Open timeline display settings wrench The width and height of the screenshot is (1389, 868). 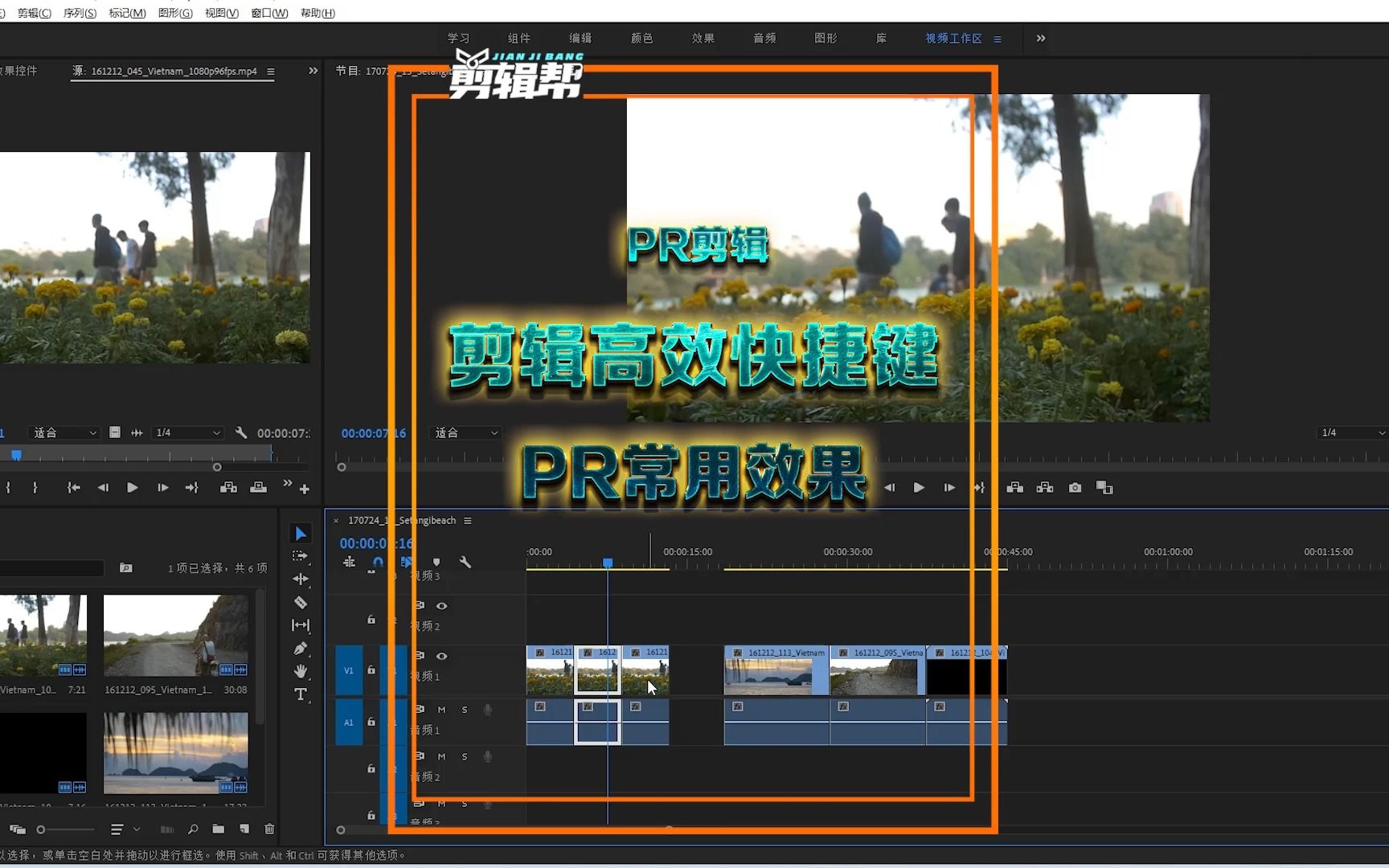pyautogui.click(x=465, y=562)
